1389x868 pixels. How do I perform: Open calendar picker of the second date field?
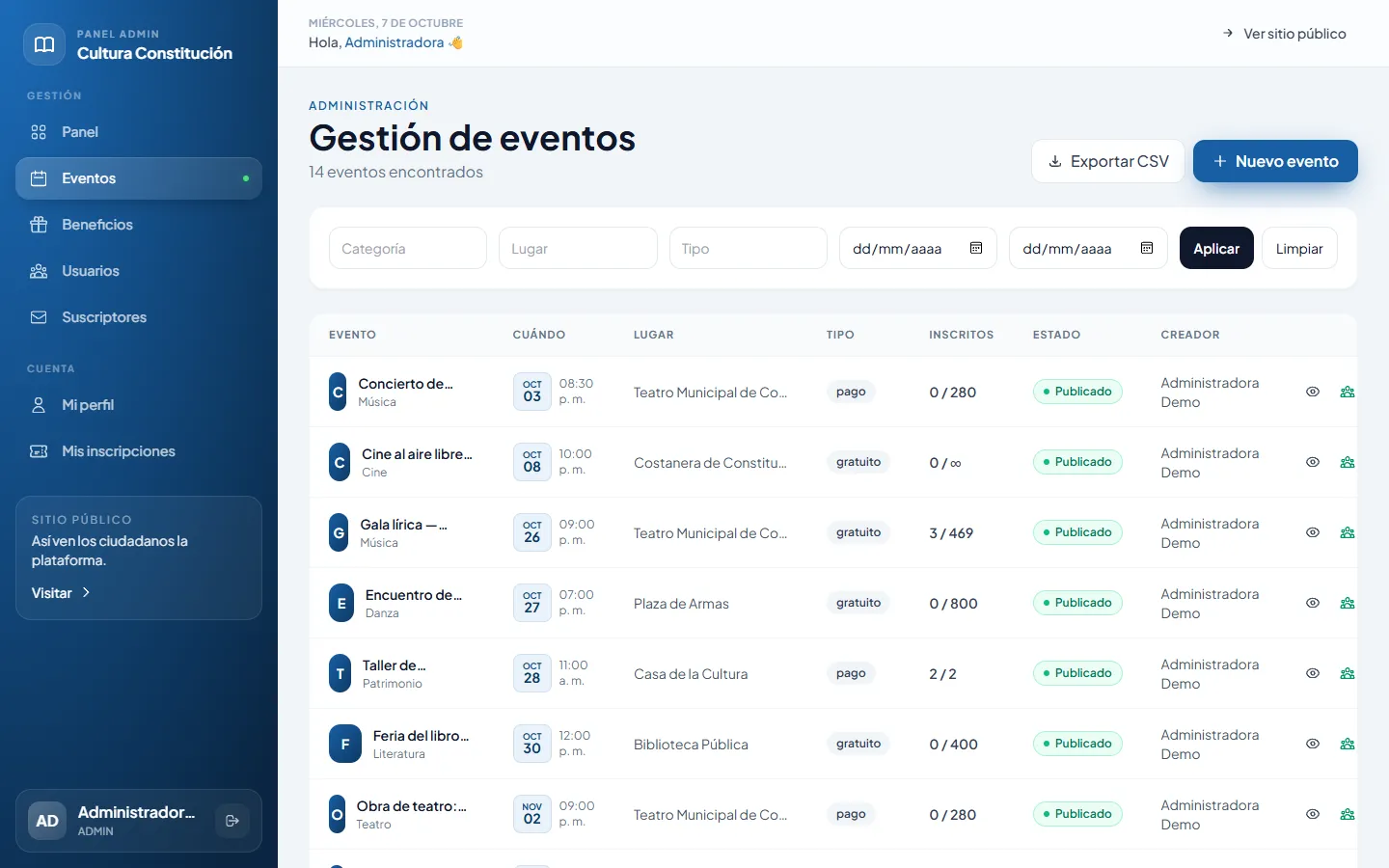coord(1147,249)
